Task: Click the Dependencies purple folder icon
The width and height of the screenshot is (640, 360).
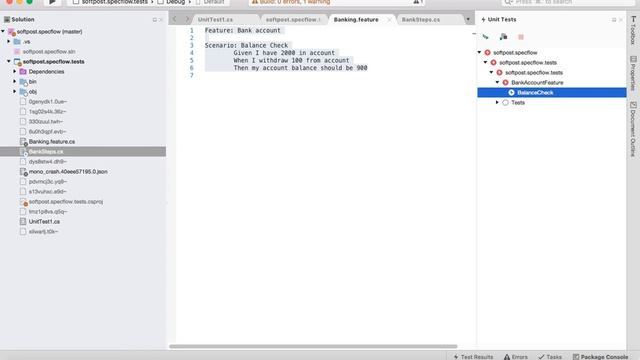Action: click(23, 71)
